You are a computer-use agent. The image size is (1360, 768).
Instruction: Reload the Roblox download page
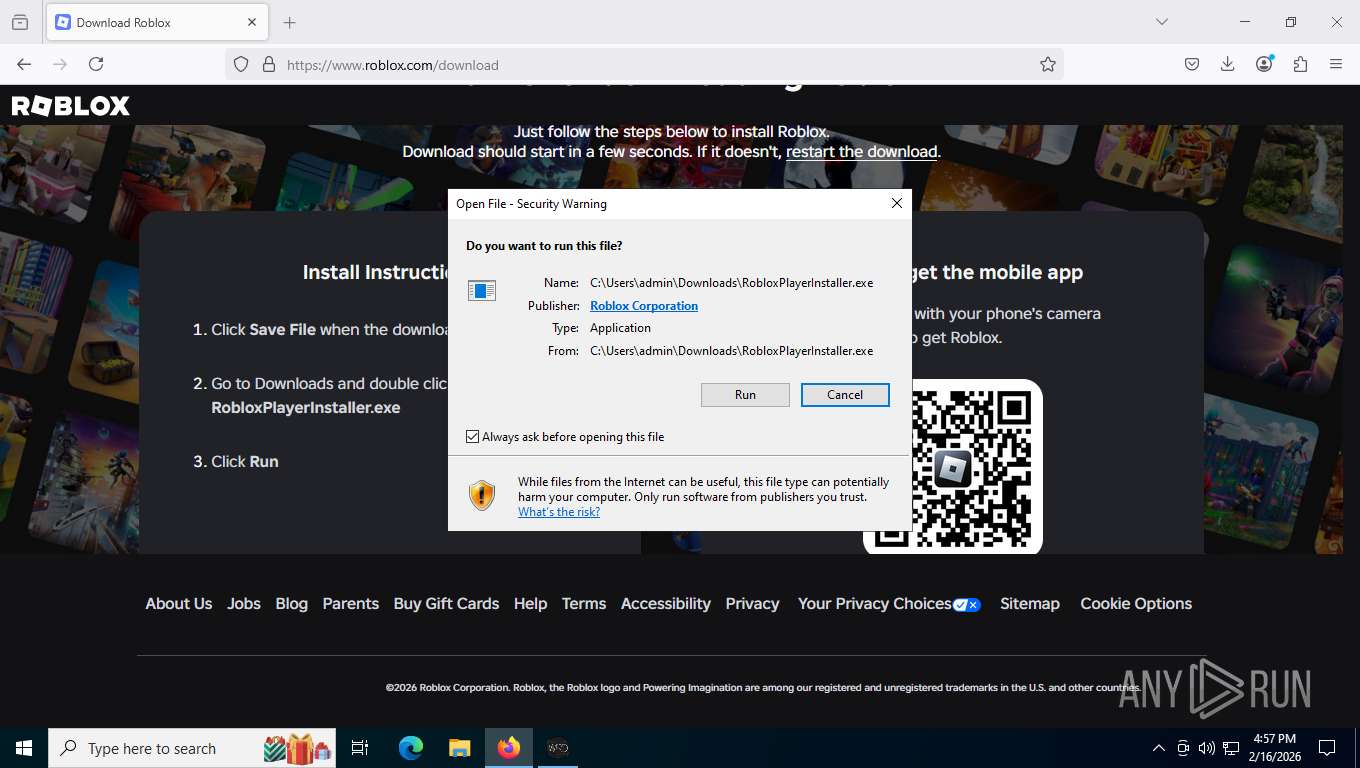click(x=96, y=64)
